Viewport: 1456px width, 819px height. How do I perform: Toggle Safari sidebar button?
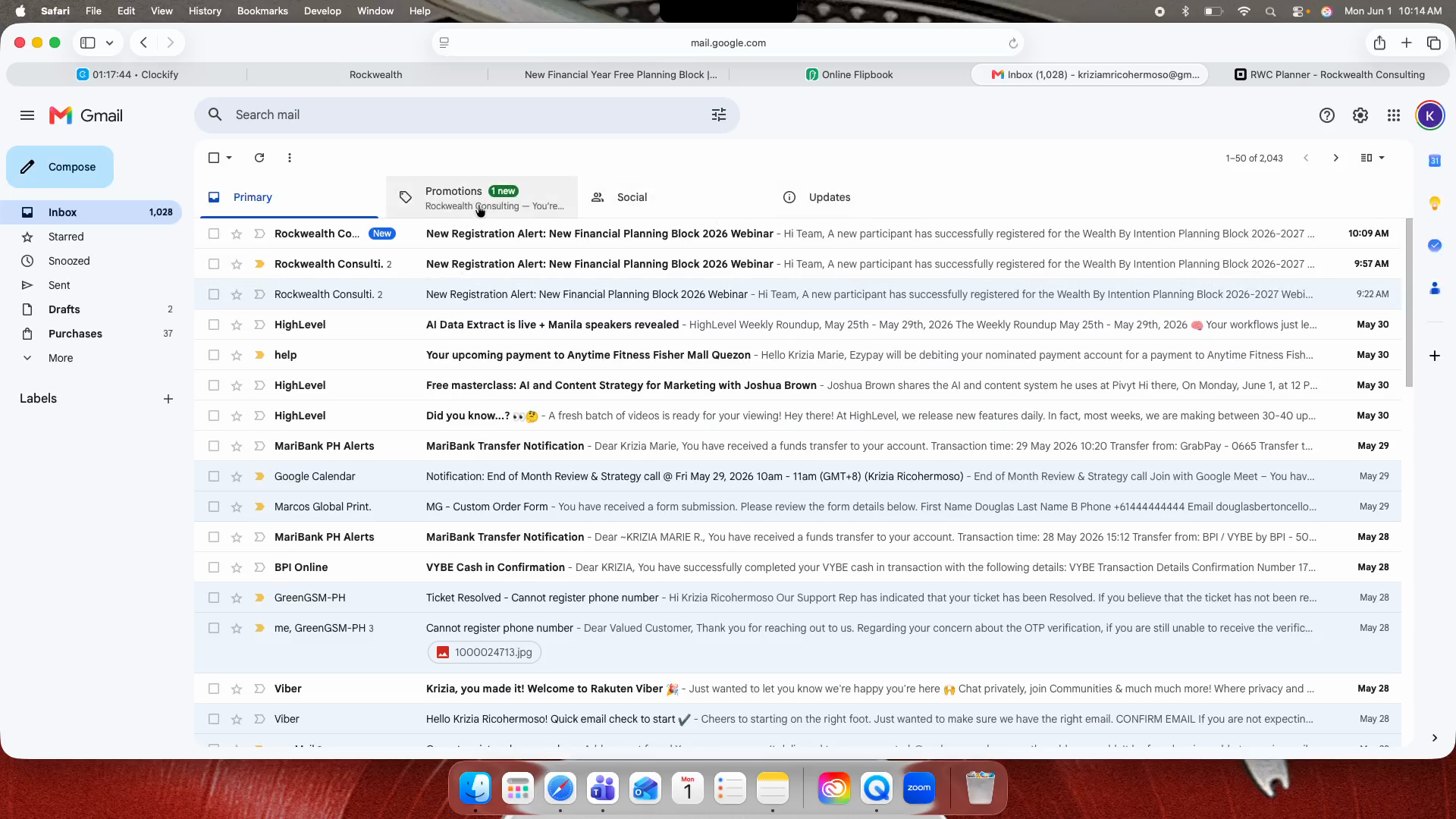[88, 43]
